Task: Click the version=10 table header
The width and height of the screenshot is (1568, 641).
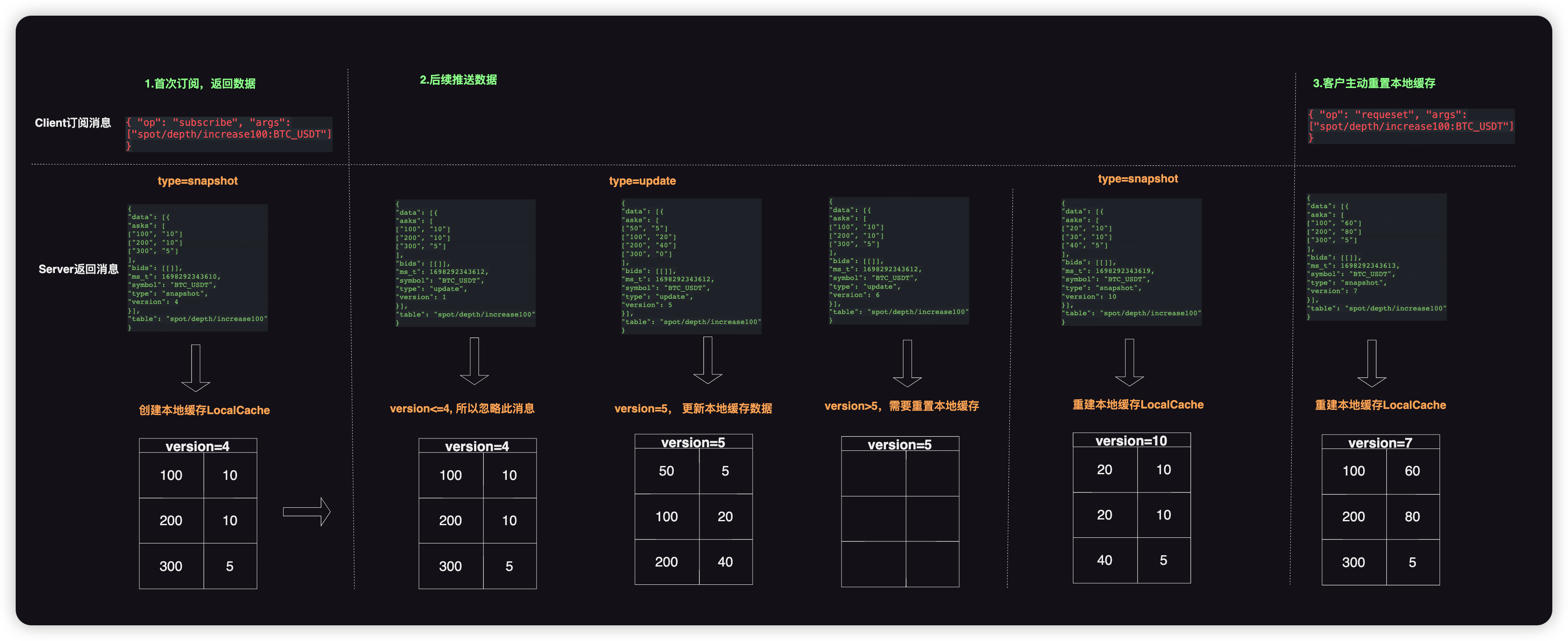Action: (1131, 440)
